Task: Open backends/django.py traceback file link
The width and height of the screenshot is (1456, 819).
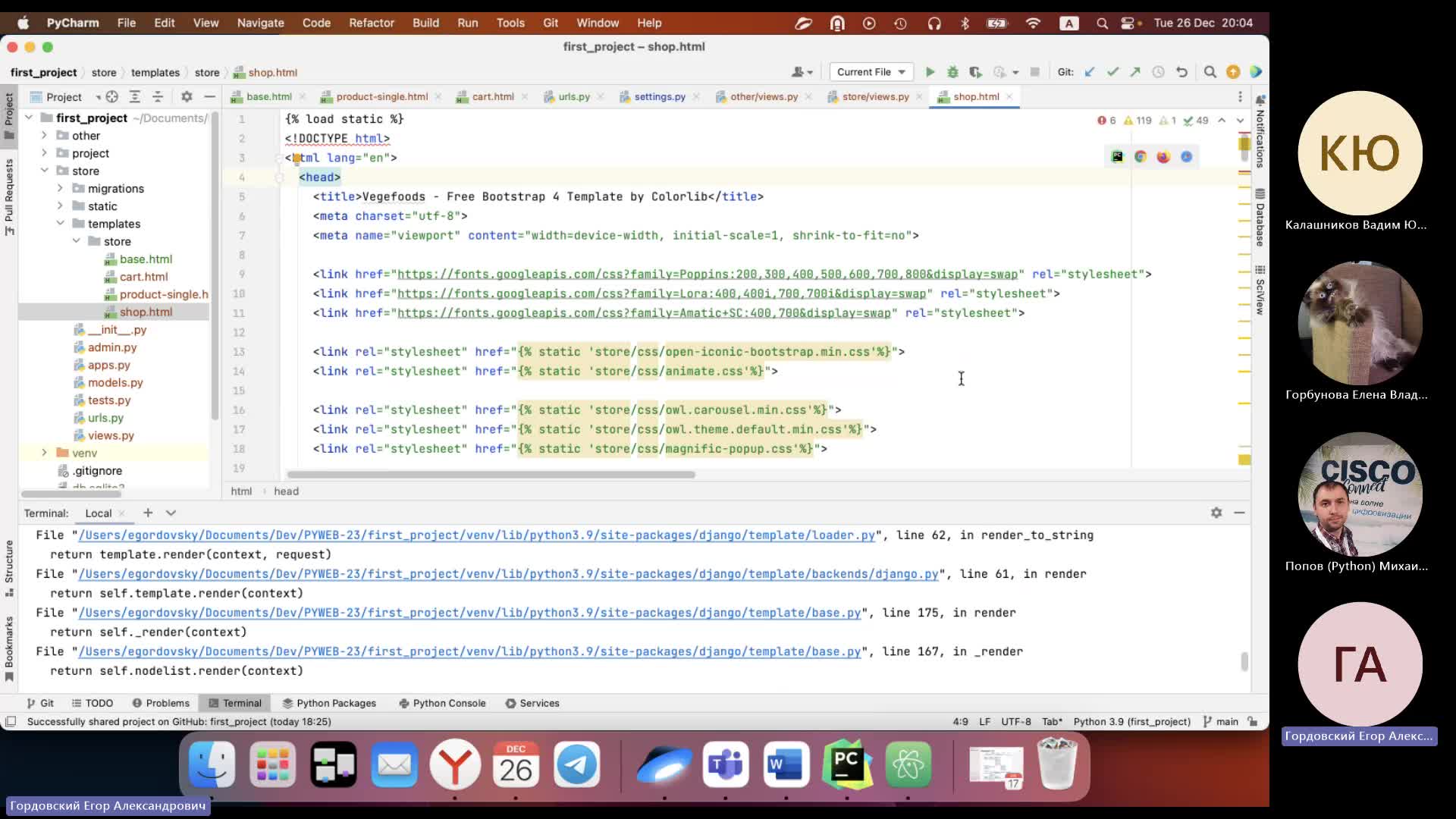Action: (x=509, y=573)
